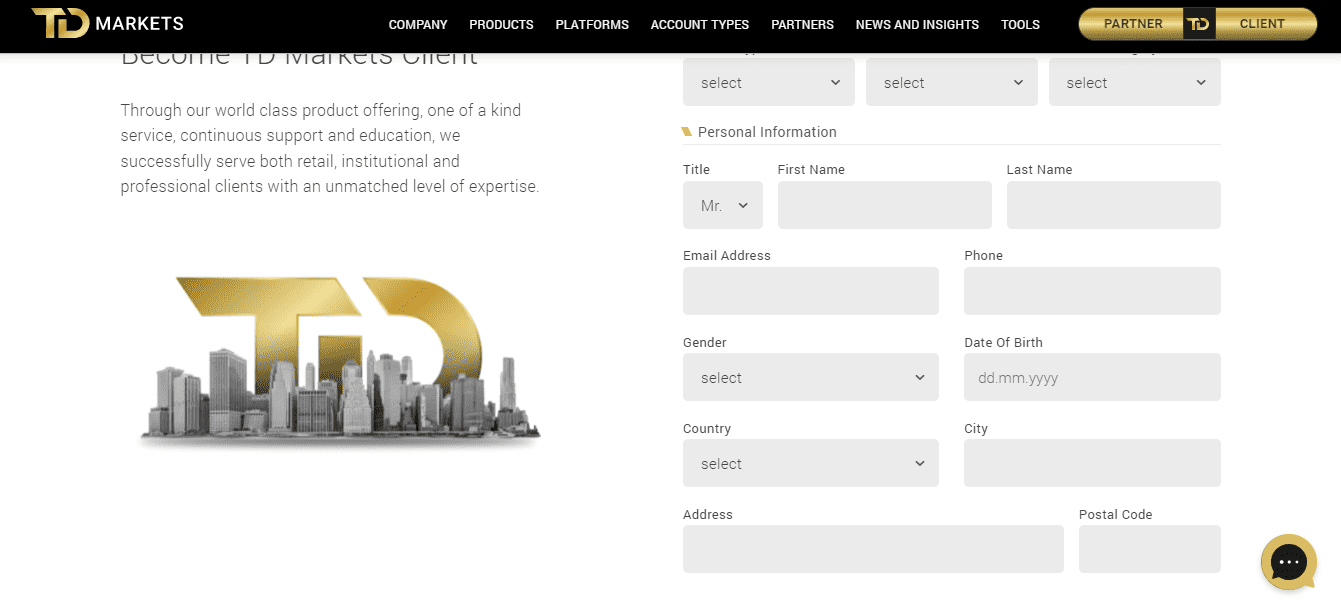Image resolution: width=1341 pixels, height=601 pixels.
Task: Focus the Phone input field
Action: click(1092, 291)
